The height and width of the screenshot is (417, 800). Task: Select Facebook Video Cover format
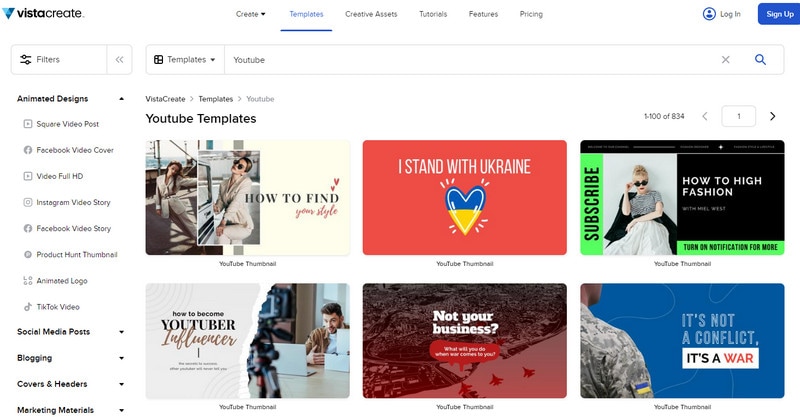75,150
